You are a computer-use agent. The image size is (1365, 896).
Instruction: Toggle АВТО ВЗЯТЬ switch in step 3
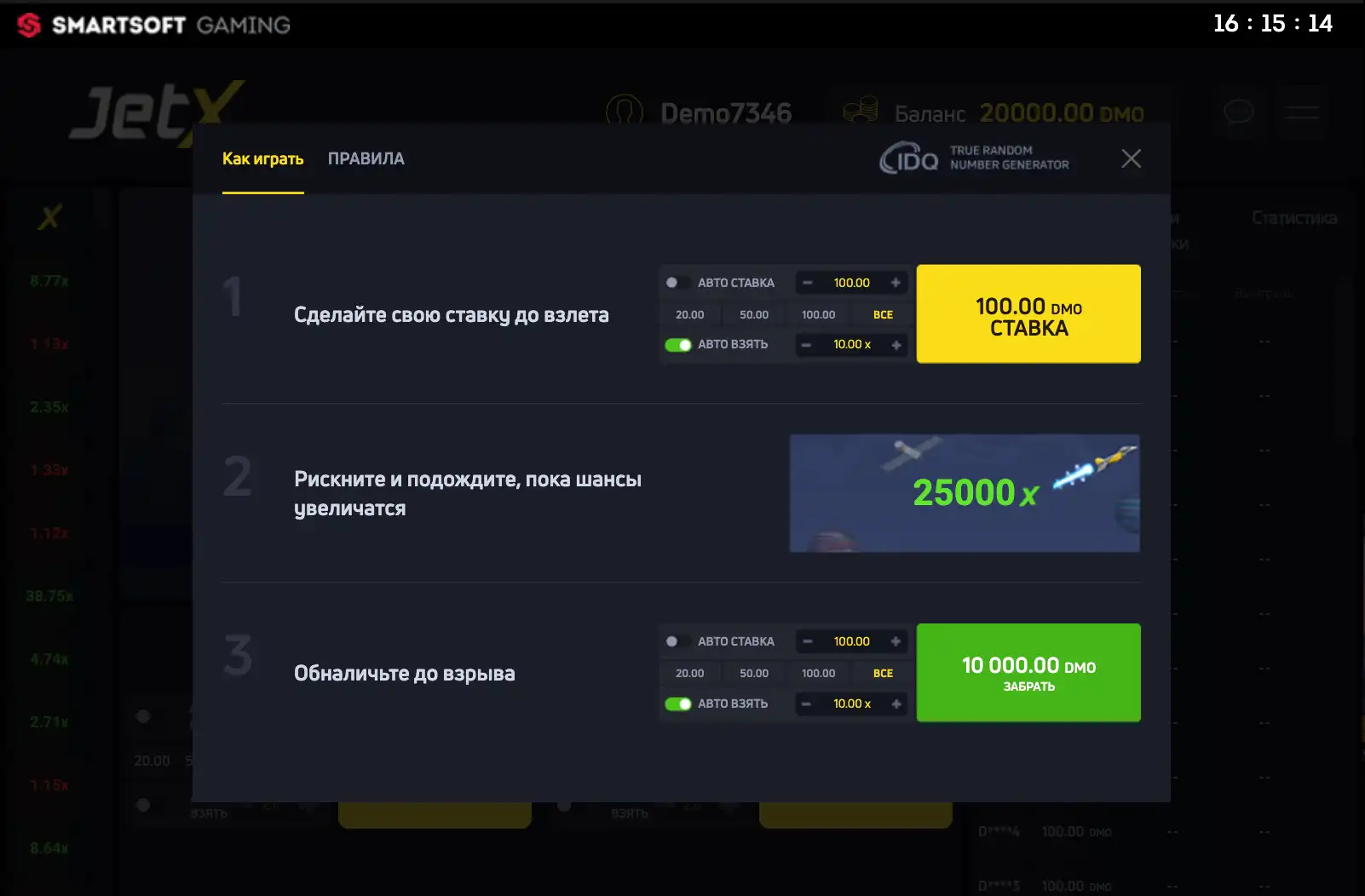678,704
